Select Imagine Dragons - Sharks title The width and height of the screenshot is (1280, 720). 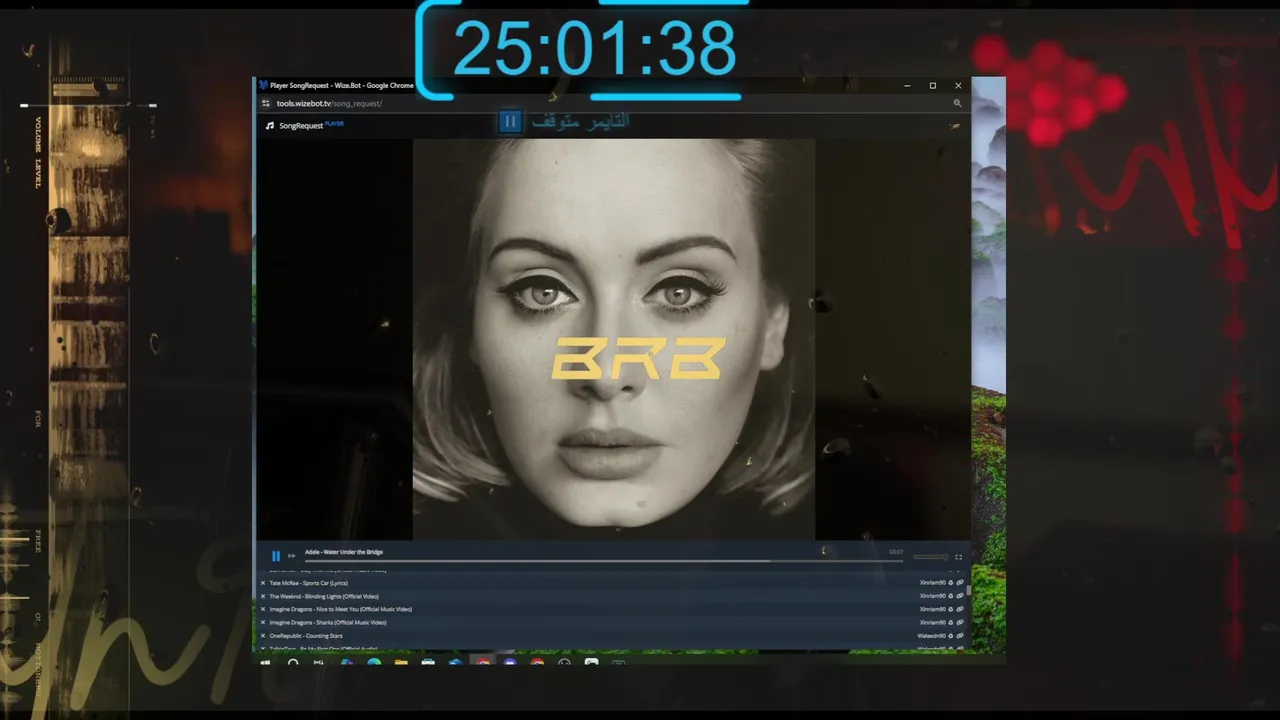(328, 622)
